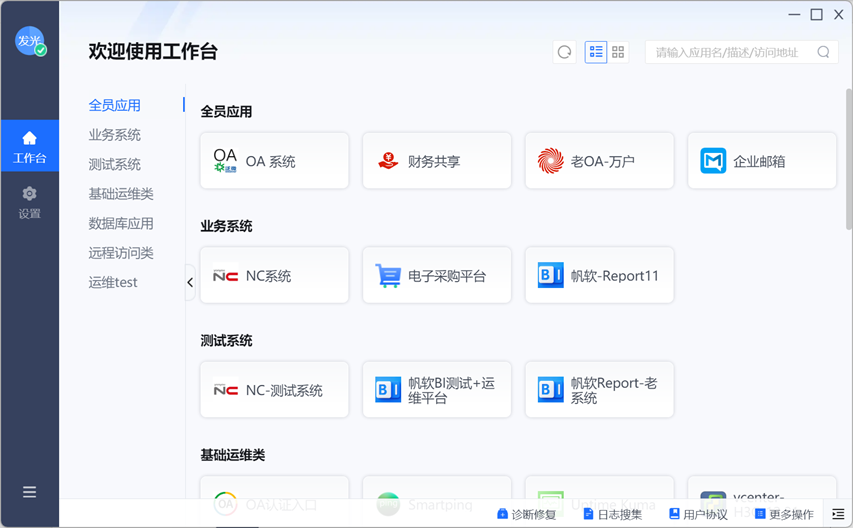
Task: Open 更多操作 menu
Action: click(784, 514)
